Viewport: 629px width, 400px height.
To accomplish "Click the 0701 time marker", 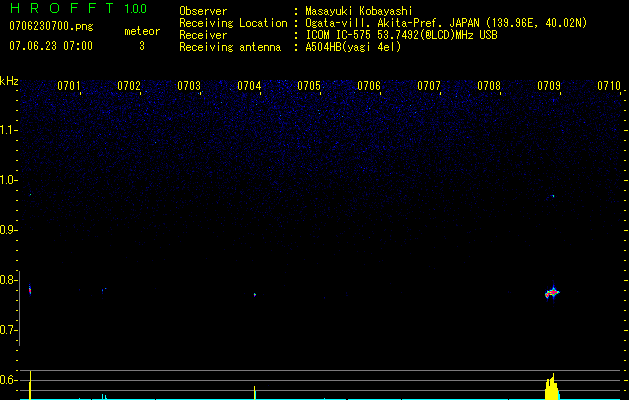I will point(69,86).
